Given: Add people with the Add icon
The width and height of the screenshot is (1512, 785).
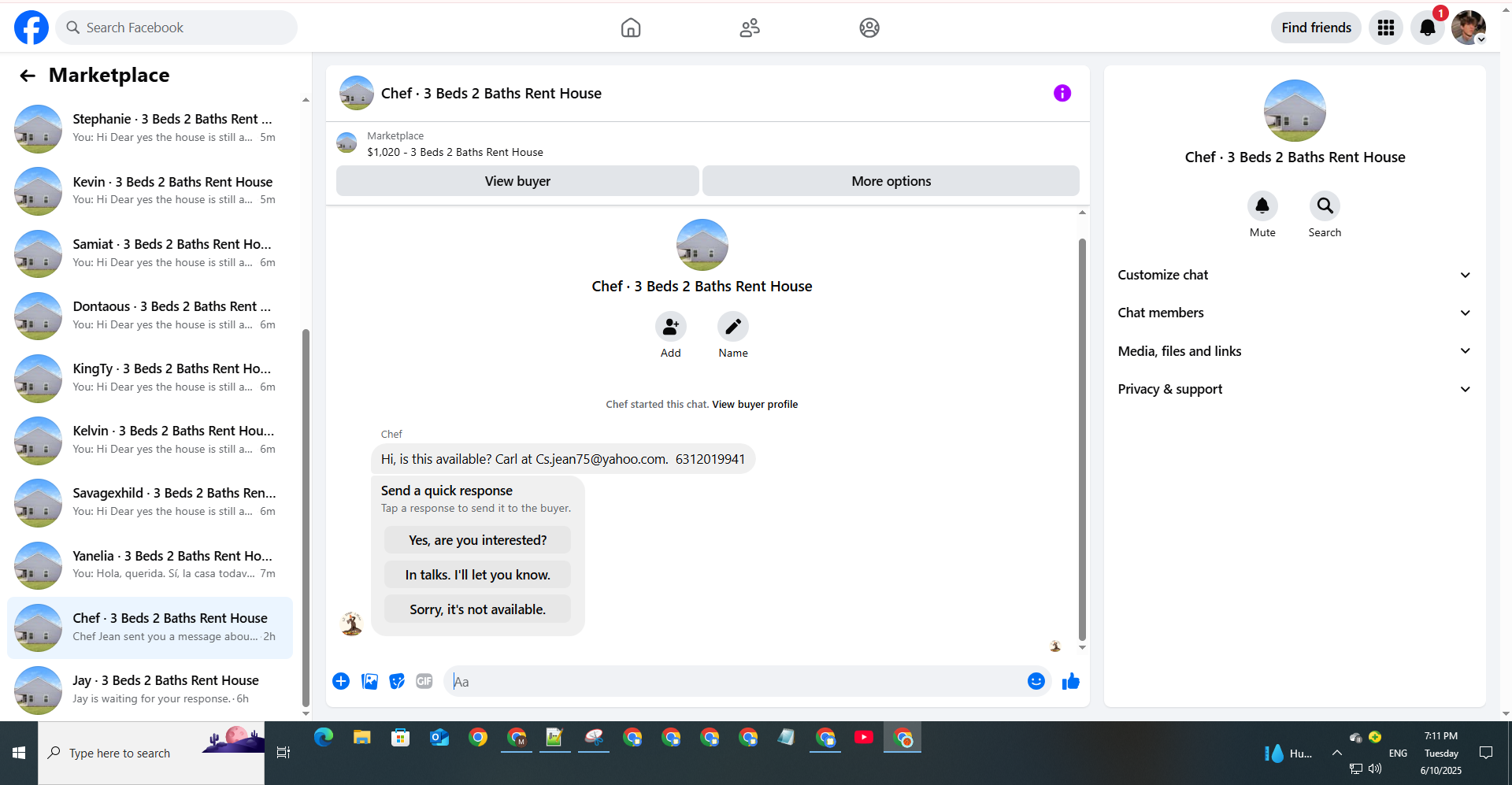Looking at the screenshot, I should 671,326.
